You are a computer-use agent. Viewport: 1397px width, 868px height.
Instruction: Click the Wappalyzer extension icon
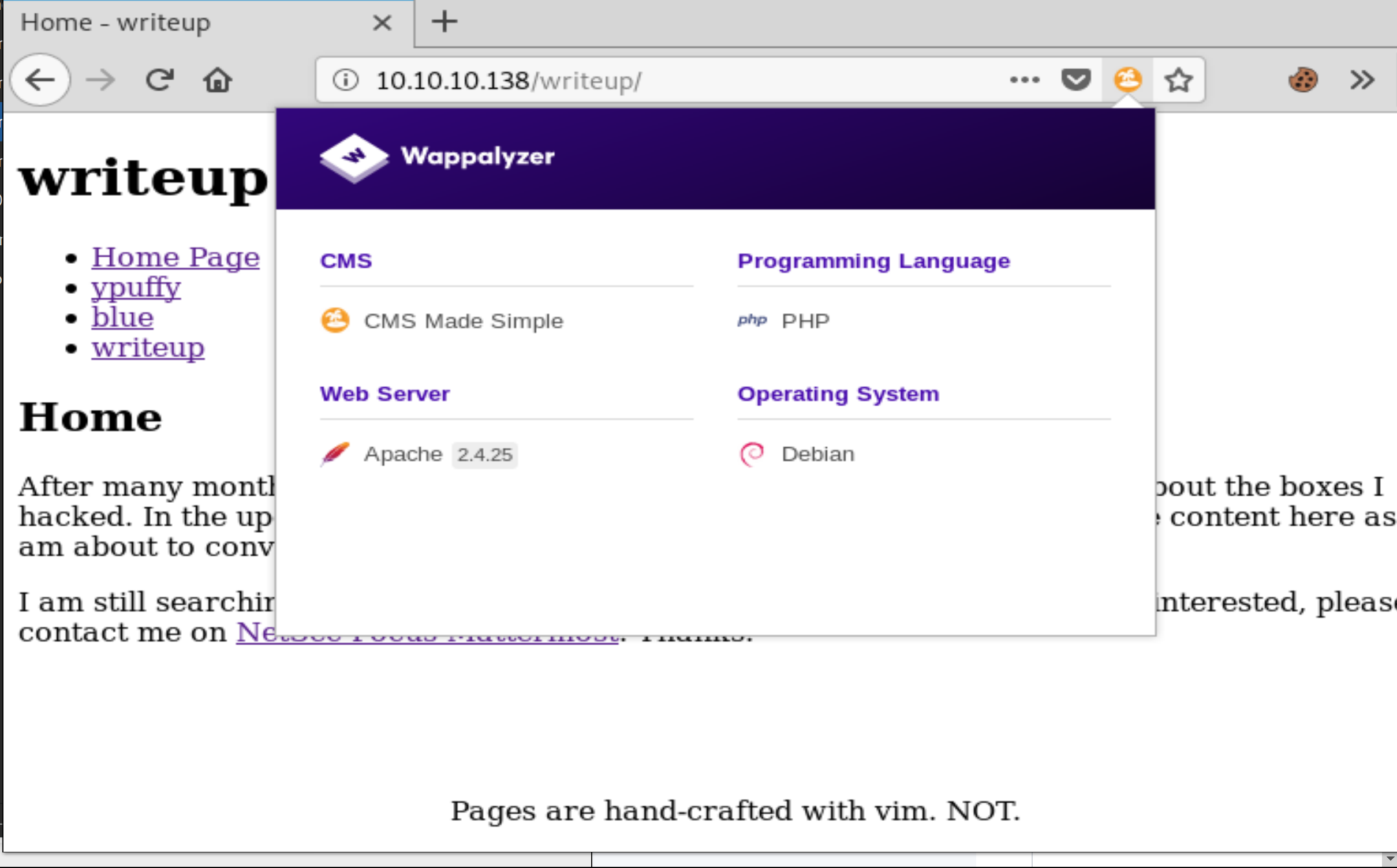tap(1127, 79)
